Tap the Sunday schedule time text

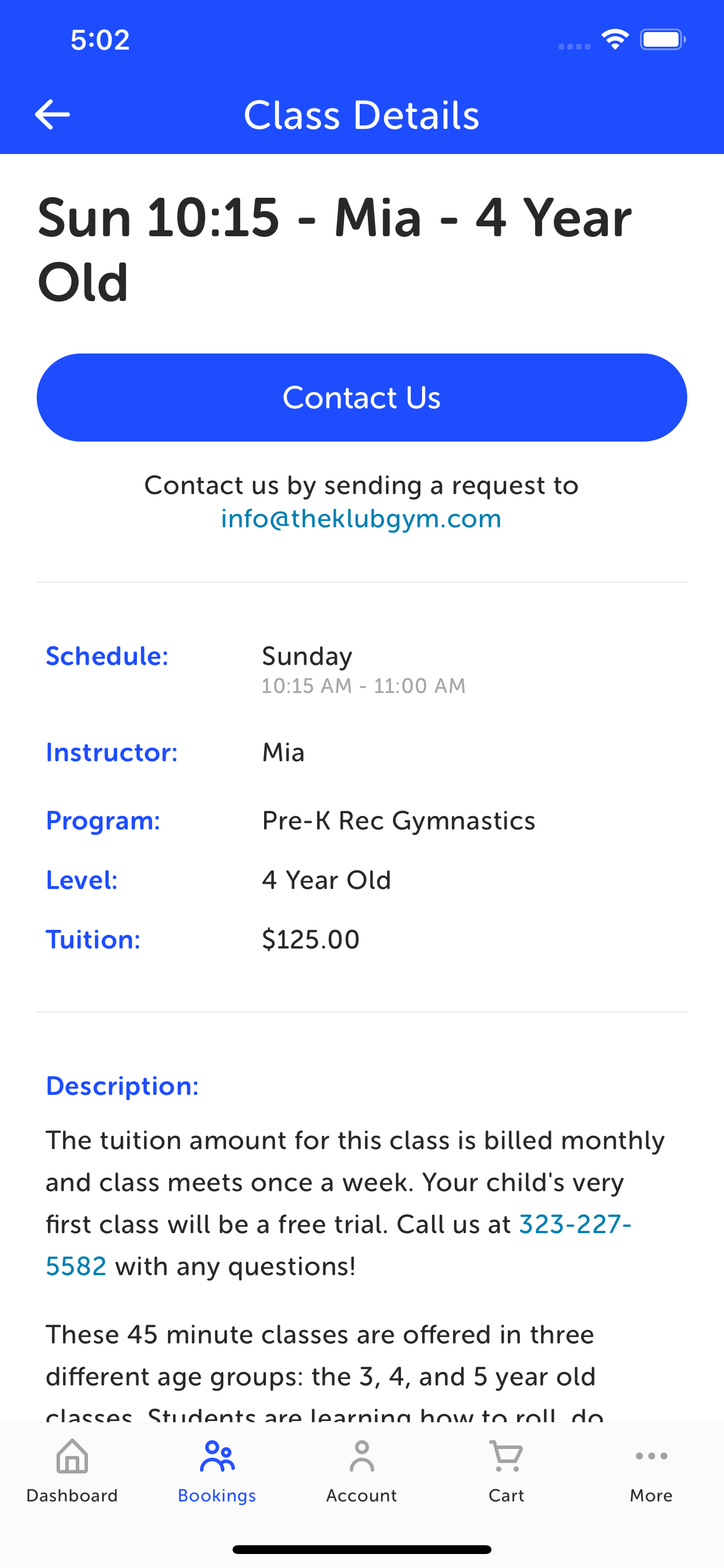tap(364, 686)
